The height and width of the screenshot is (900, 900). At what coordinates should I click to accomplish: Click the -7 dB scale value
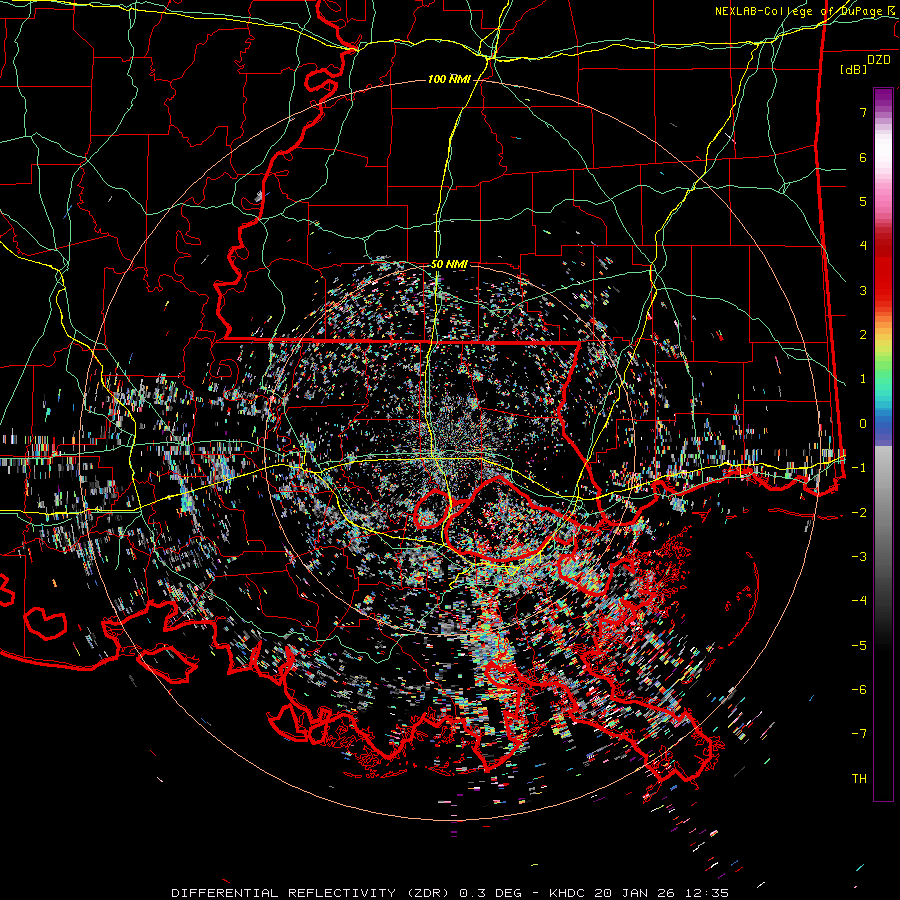click(x=859, y=734)
